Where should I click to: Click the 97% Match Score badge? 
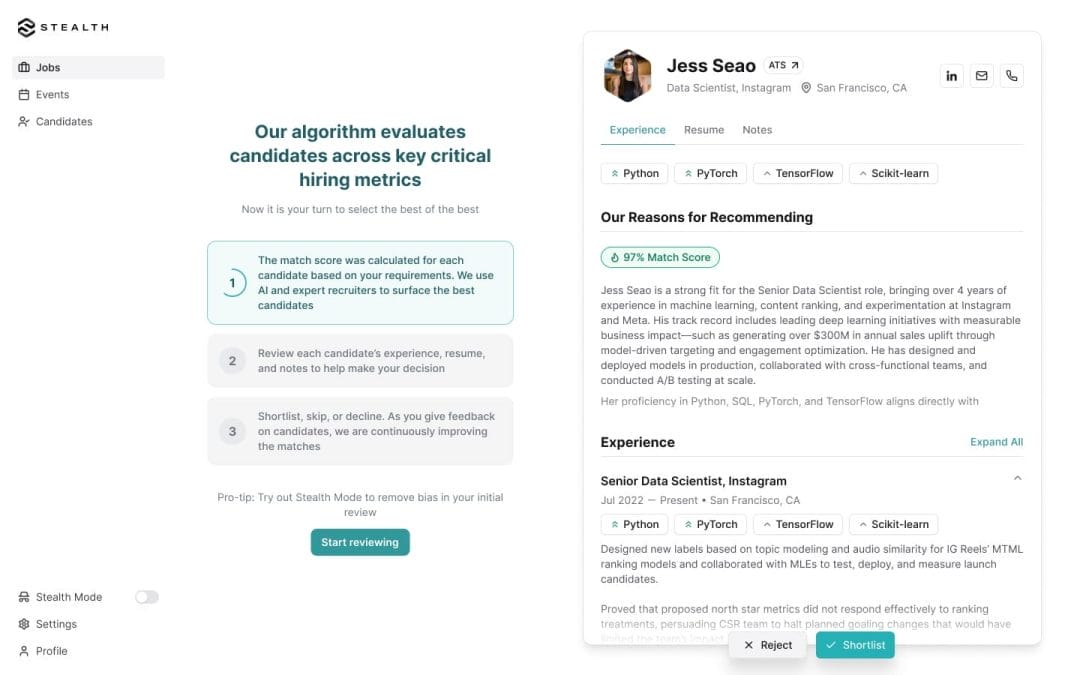pos(659,256)
